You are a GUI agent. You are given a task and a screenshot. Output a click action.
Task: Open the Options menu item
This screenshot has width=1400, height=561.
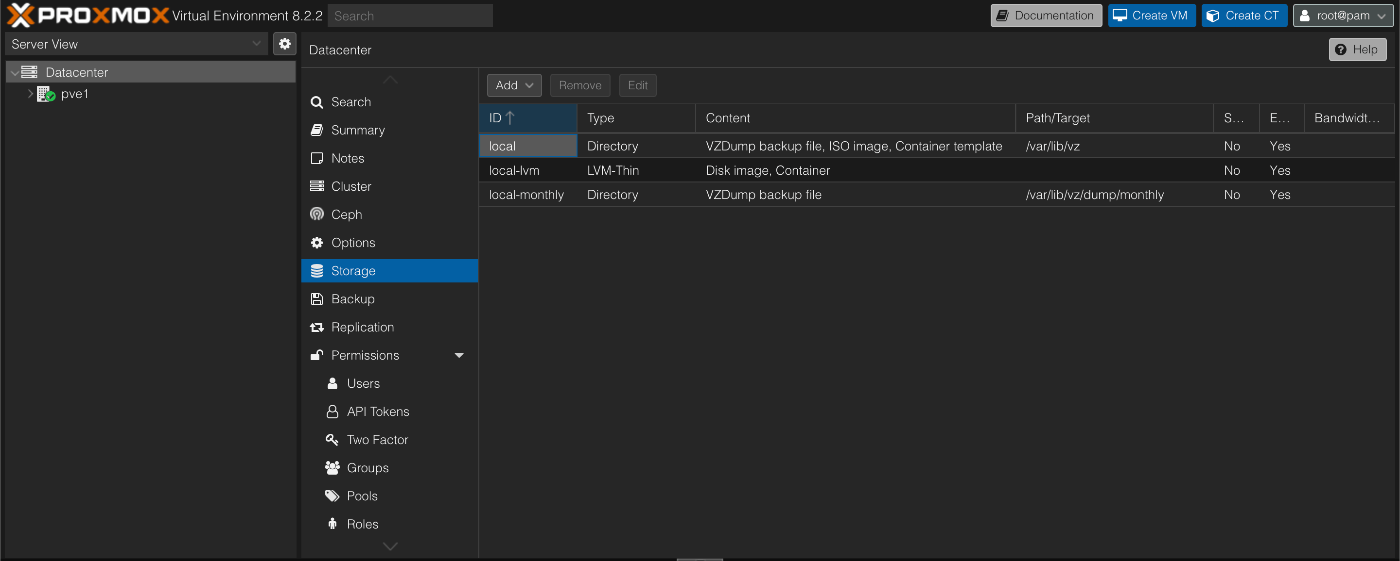click(390, 243)
